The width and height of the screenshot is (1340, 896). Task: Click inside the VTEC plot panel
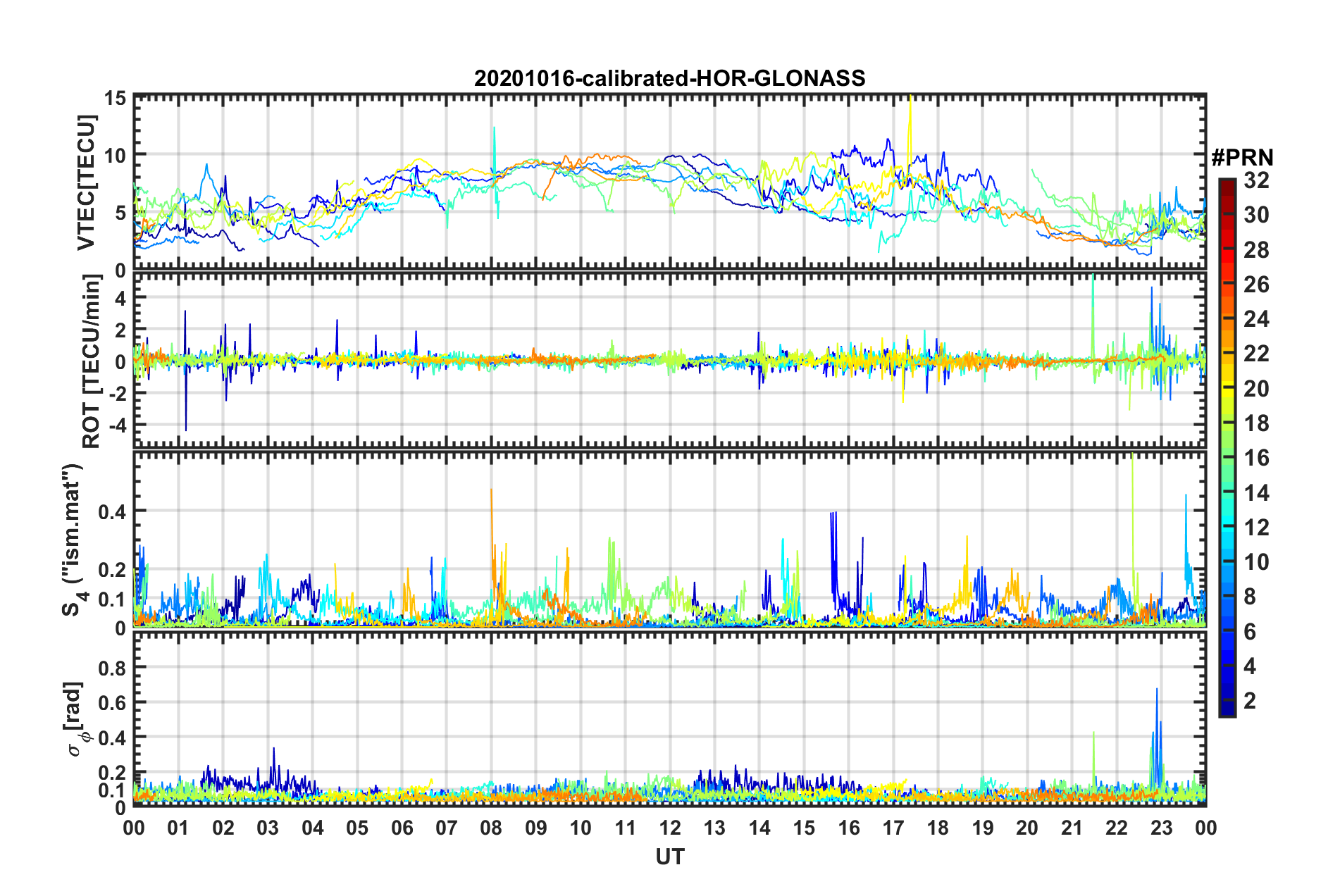pos(669,182)
